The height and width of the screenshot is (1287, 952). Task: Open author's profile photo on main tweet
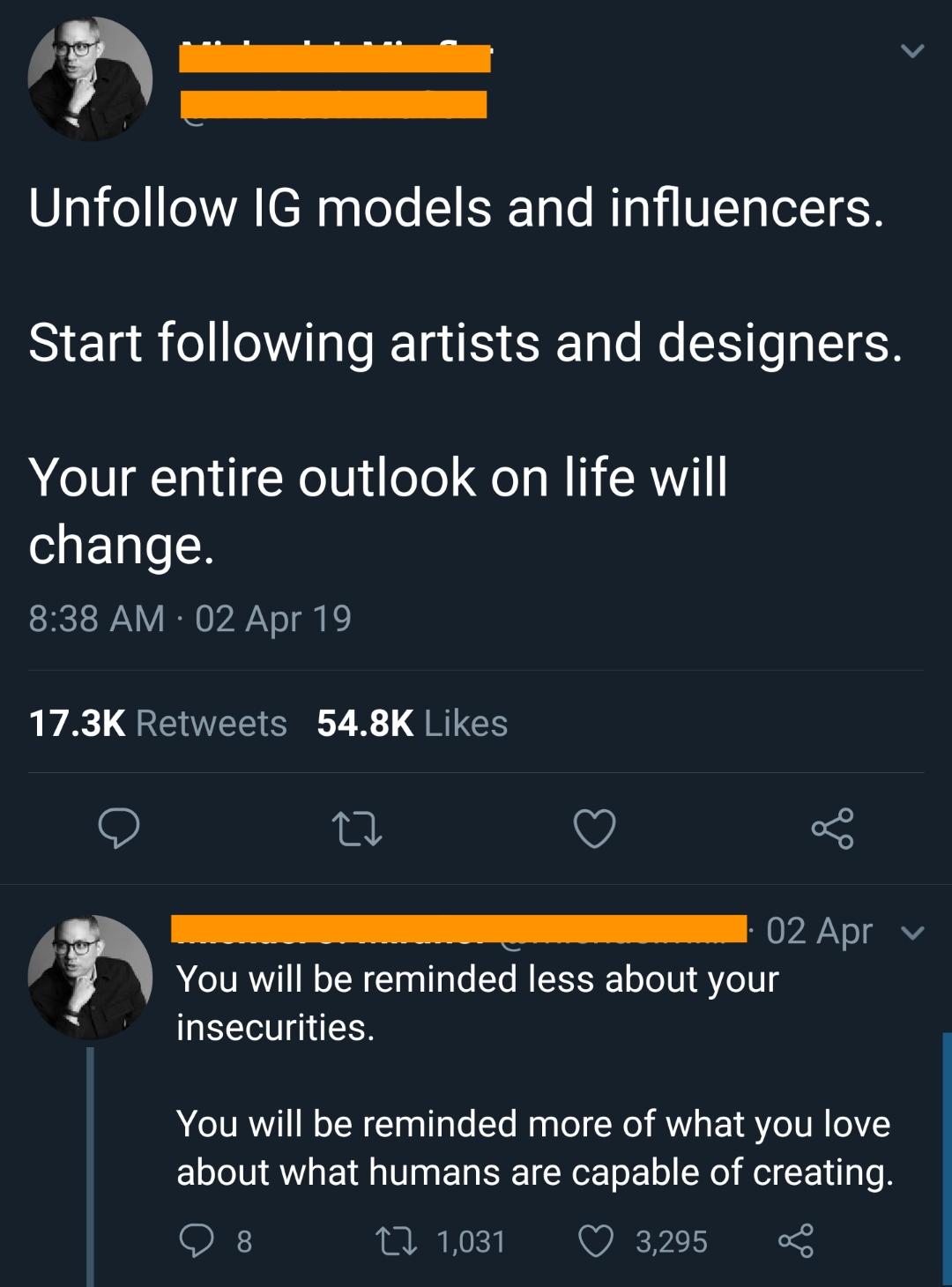click(x=90, y=79)
